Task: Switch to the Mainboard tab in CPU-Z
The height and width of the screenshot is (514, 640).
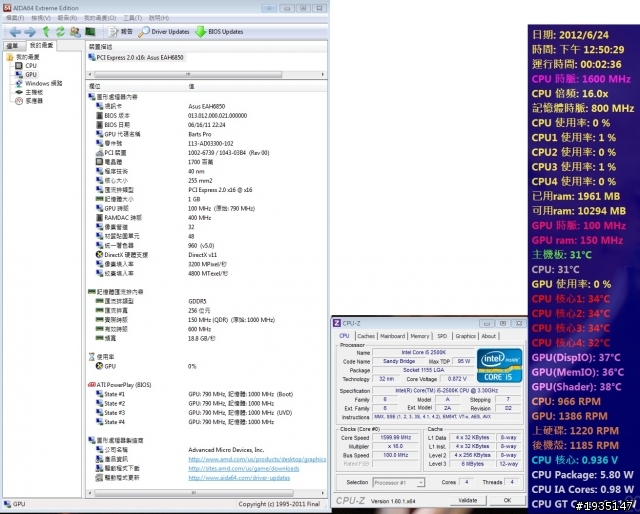Action: point(392,336)
